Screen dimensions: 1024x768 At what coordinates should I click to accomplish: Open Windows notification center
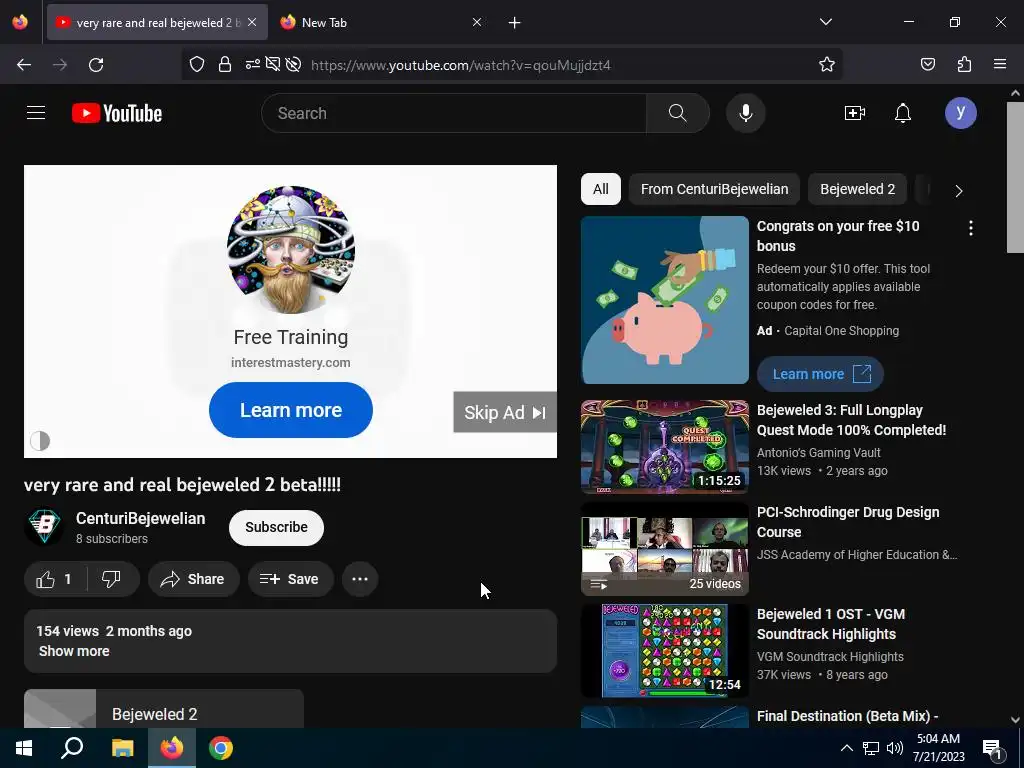pos(992,748)
